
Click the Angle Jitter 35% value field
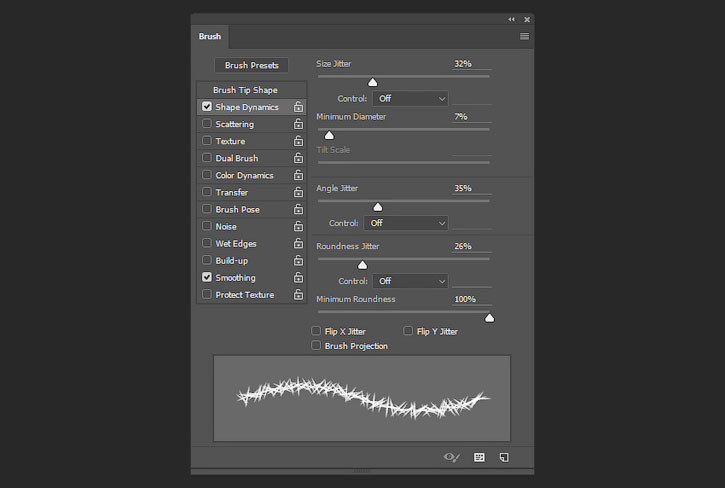coord(471,188)
